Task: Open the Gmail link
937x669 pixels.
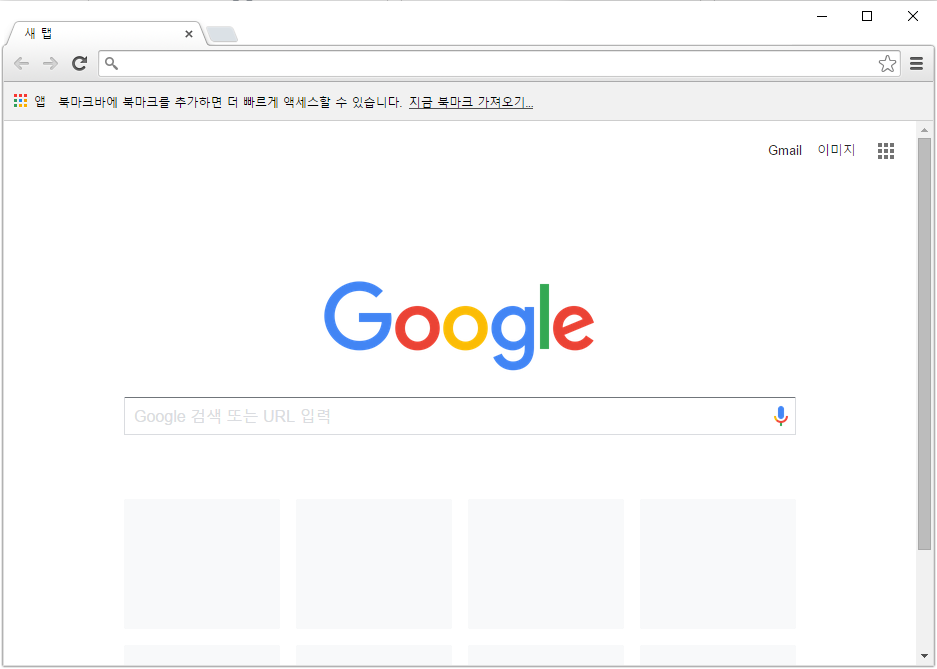Action: (785, 151)
